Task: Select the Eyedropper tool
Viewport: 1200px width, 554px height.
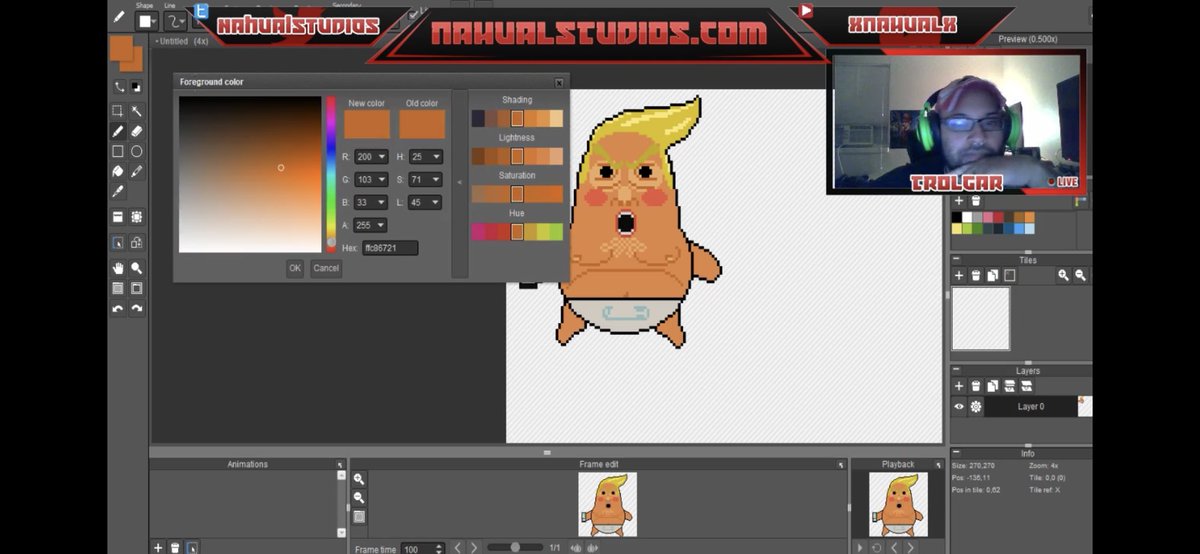Action: 118,191
